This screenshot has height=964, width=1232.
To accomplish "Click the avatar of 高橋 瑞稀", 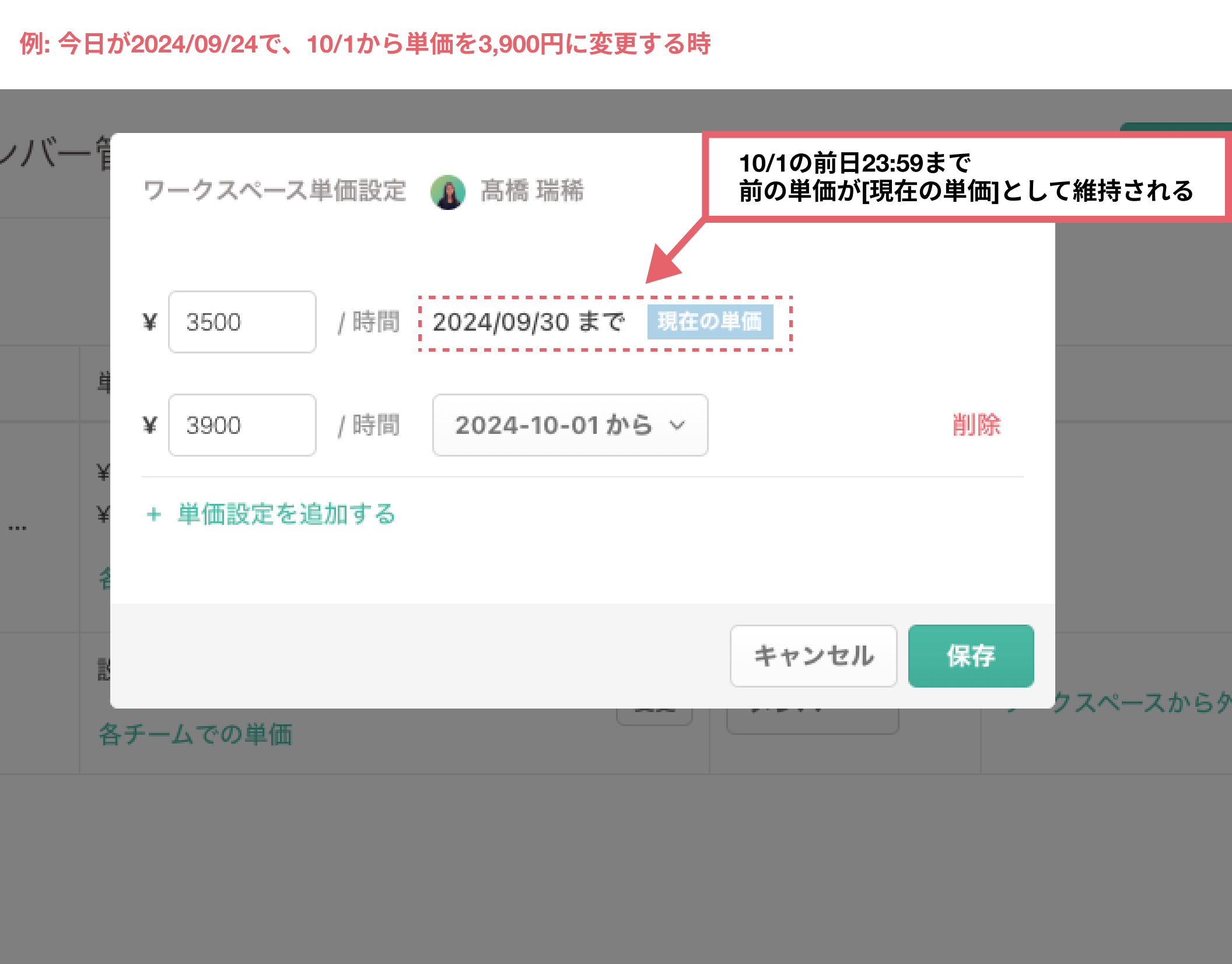I will (x=447, y=192).
